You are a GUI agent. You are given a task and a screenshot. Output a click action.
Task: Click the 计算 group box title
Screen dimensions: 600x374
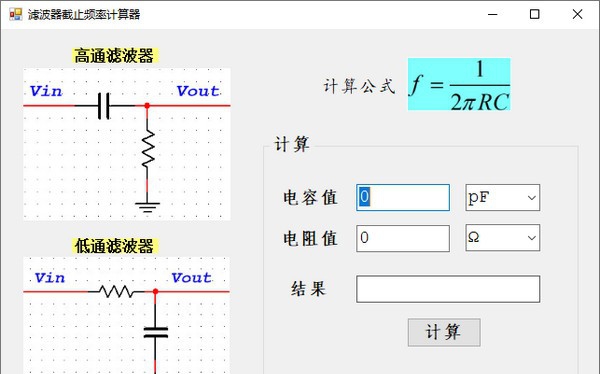pos(292,145)
